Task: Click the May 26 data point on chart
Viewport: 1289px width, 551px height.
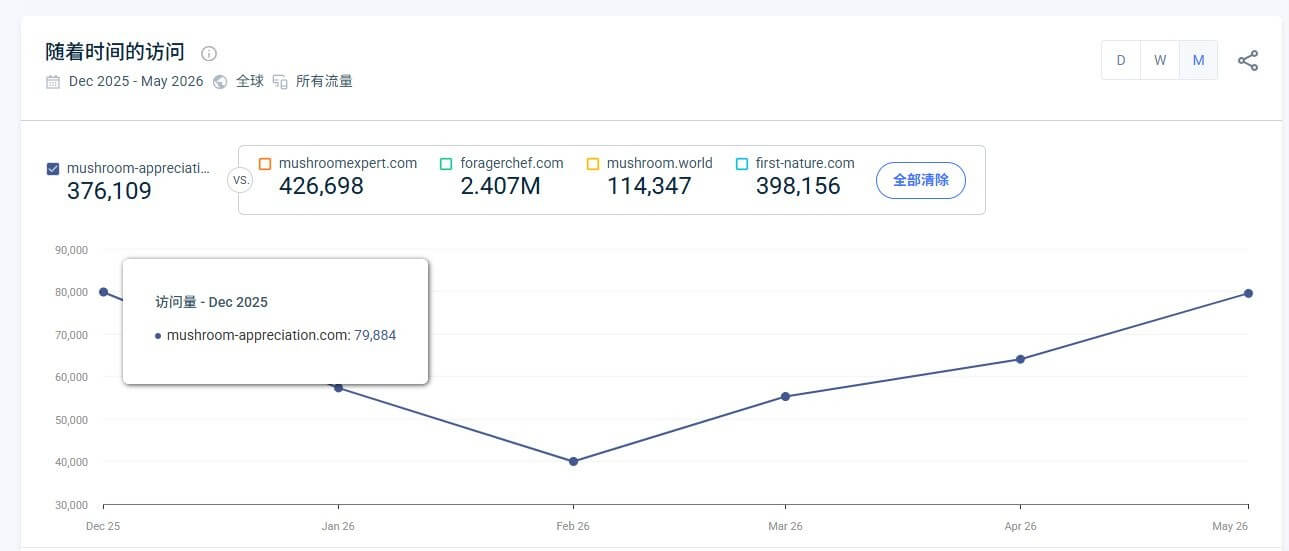Action: [x=1248, y=293]
